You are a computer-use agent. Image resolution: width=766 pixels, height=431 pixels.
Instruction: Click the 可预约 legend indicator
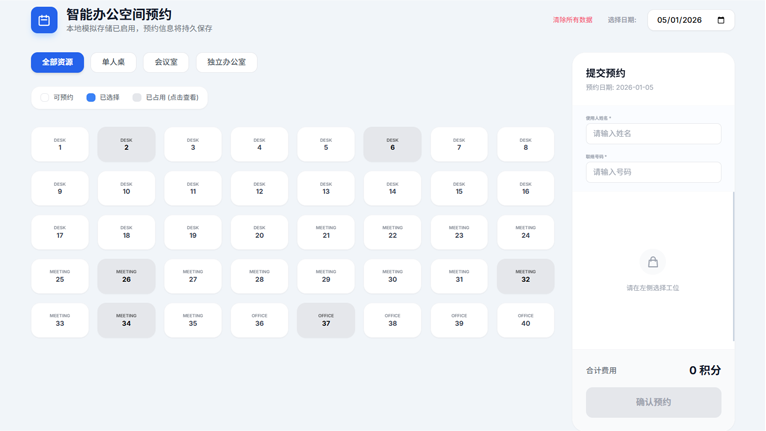click(x=45, y=97)
